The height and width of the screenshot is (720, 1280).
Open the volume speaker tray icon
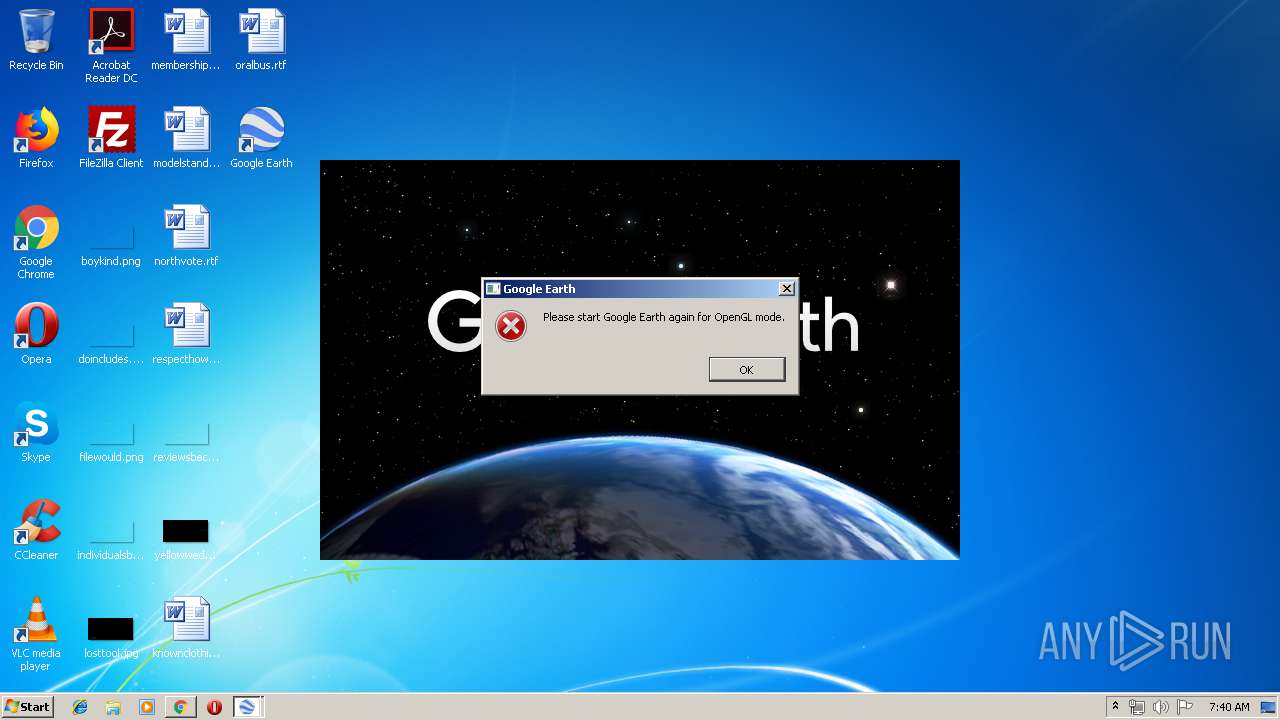point(1160,707)
